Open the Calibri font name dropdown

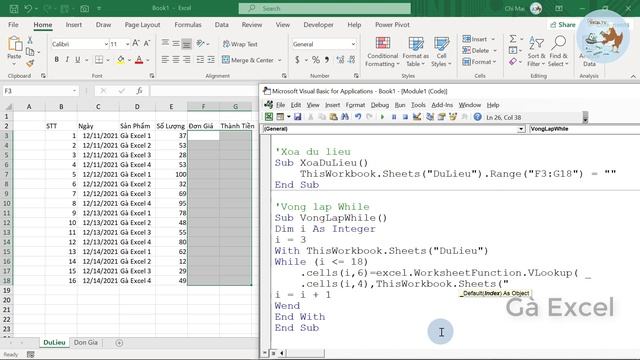106,44
